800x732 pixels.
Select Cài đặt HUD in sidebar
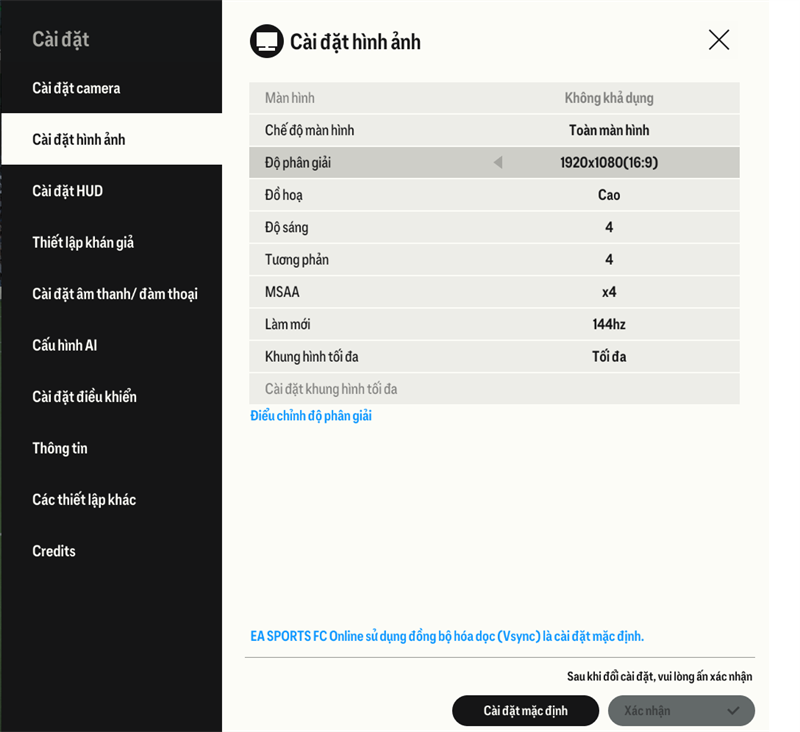(x=67, y=191)
